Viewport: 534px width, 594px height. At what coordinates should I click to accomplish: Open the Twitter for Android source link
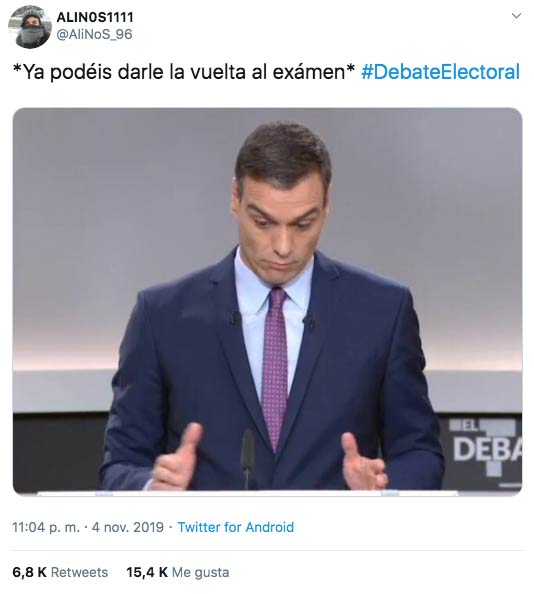click(236, 527)
